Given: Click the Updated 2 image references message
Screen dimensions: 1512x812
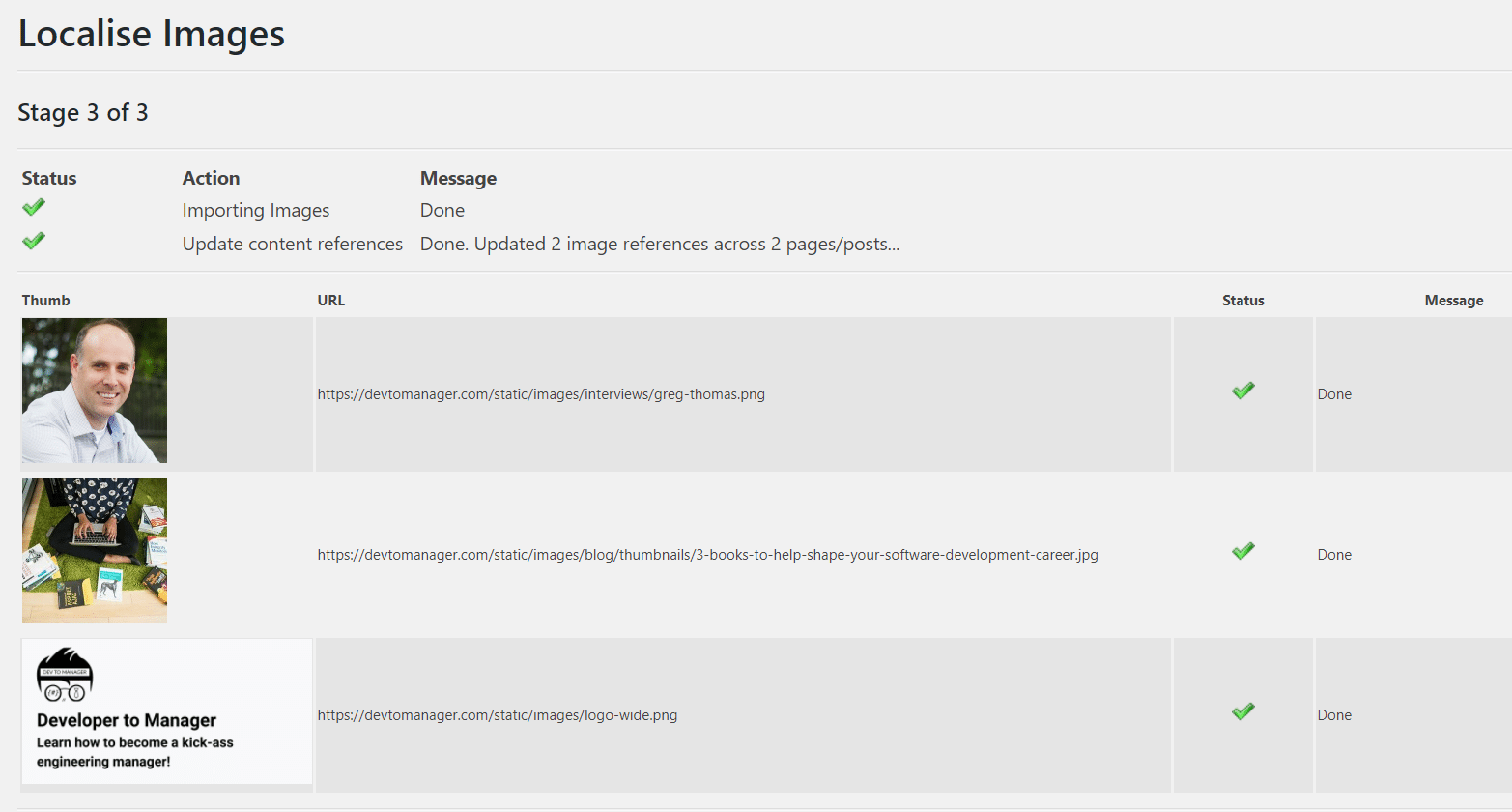Looking at the screenshot, I should pyautogui.click(x=659, y=244).
